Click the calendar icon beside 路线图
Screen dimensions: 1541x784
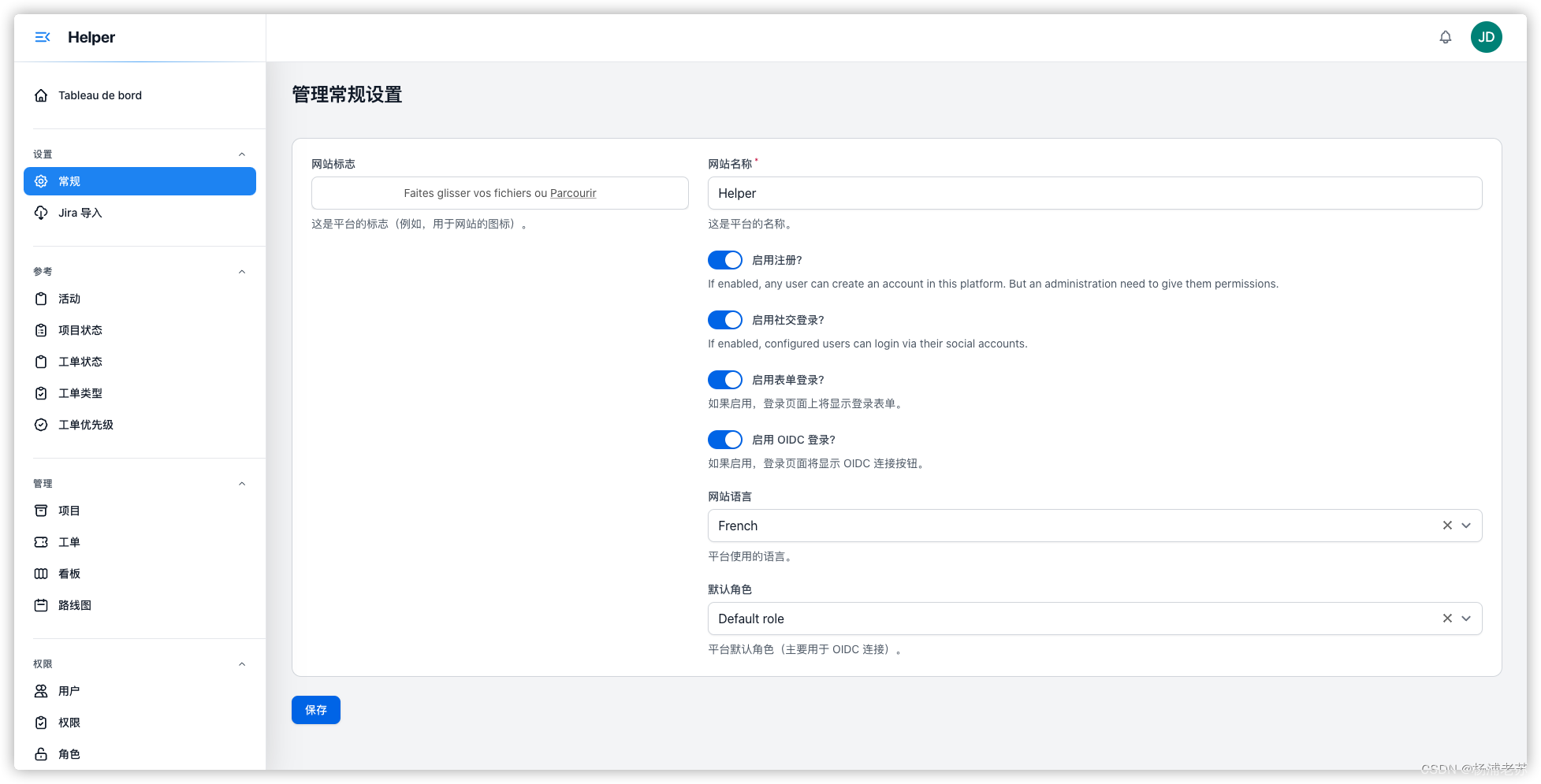(x=41, y=605)
